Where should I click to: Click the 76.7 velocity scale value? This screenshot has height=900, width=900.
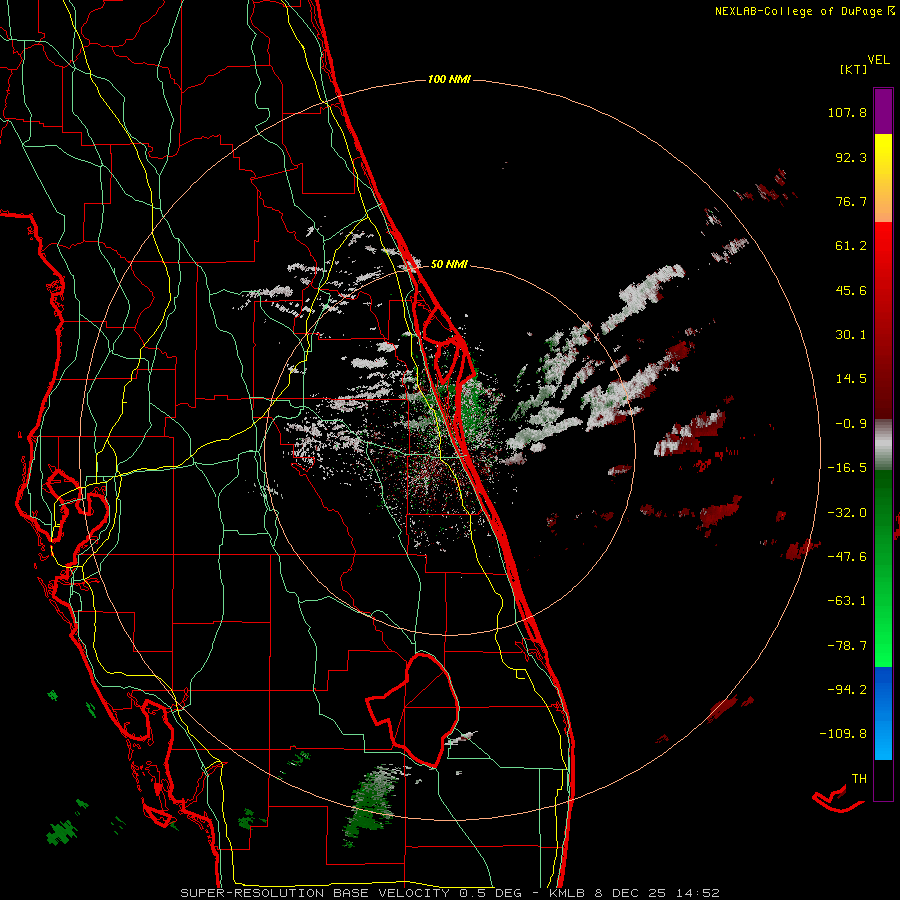(851, 201)
